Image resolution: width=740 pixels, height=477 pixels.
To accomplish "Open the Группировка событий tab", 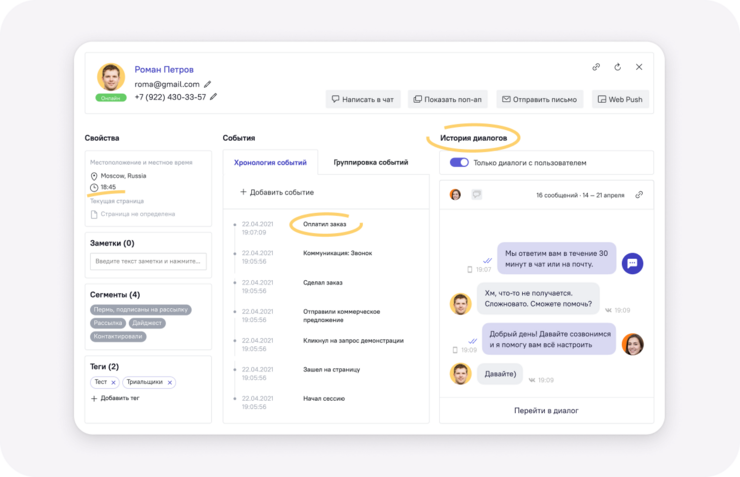I will point(371,162).
